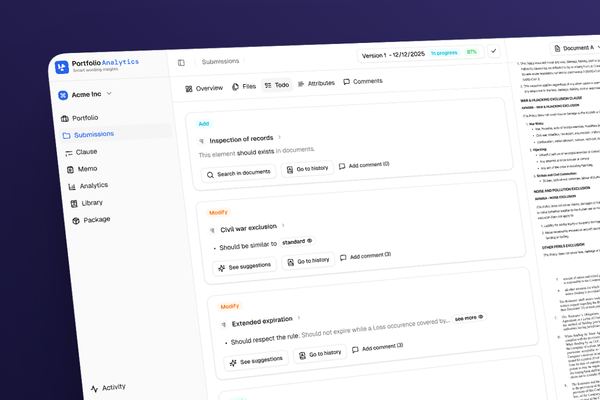Open Activity at the sidebar bottom
Viewport: 600px width, 400px height.
tap(108, 387)
